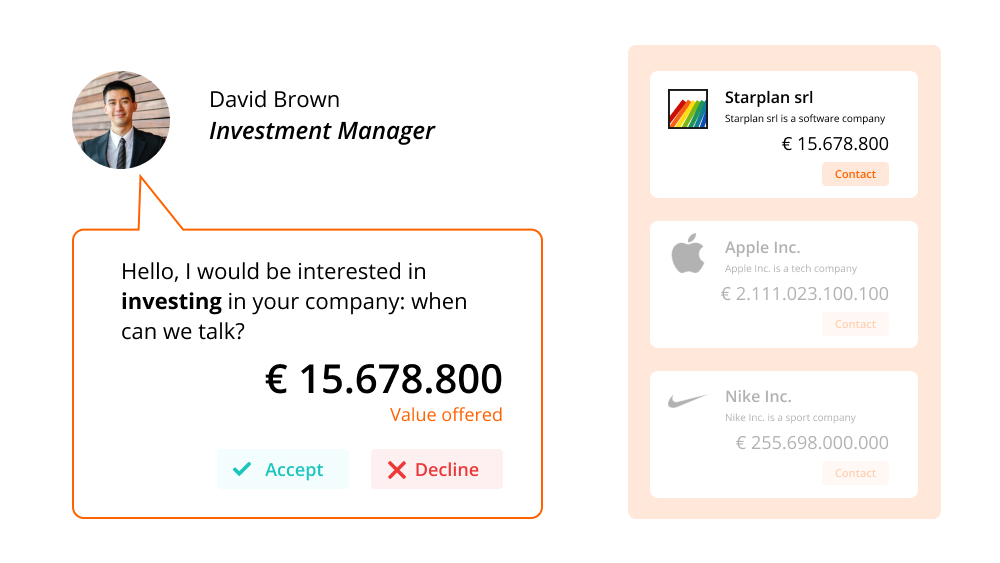This screenshot has width=1000, height=563.
Task: Click the Investment Manager title
Action: (x=322, y=131)
